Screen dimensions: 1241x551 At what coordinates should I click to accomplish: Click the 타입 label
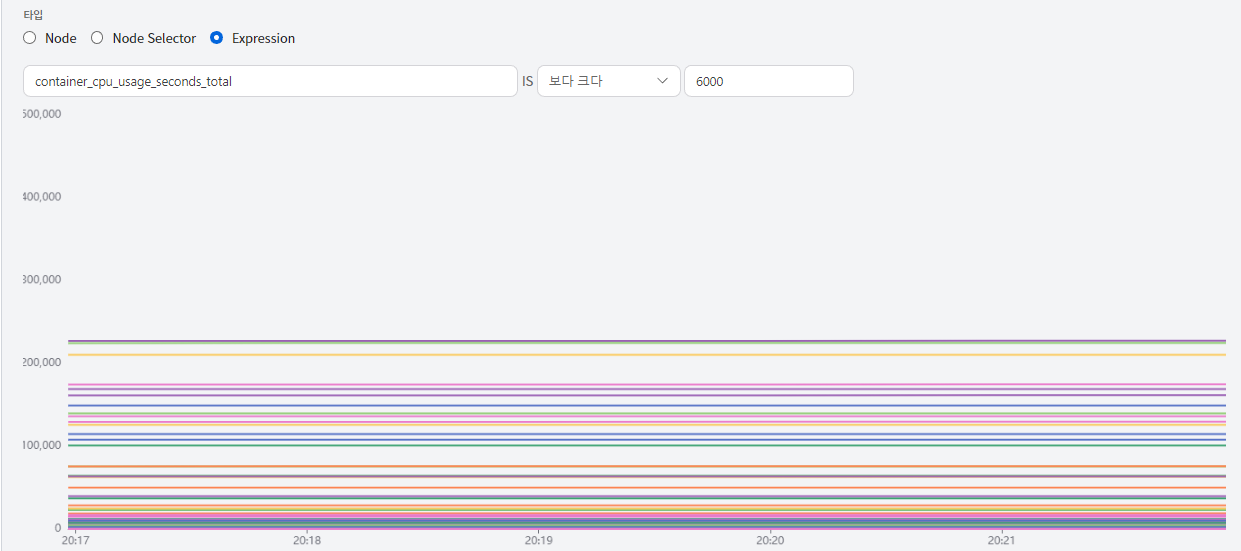click(34, 15)
